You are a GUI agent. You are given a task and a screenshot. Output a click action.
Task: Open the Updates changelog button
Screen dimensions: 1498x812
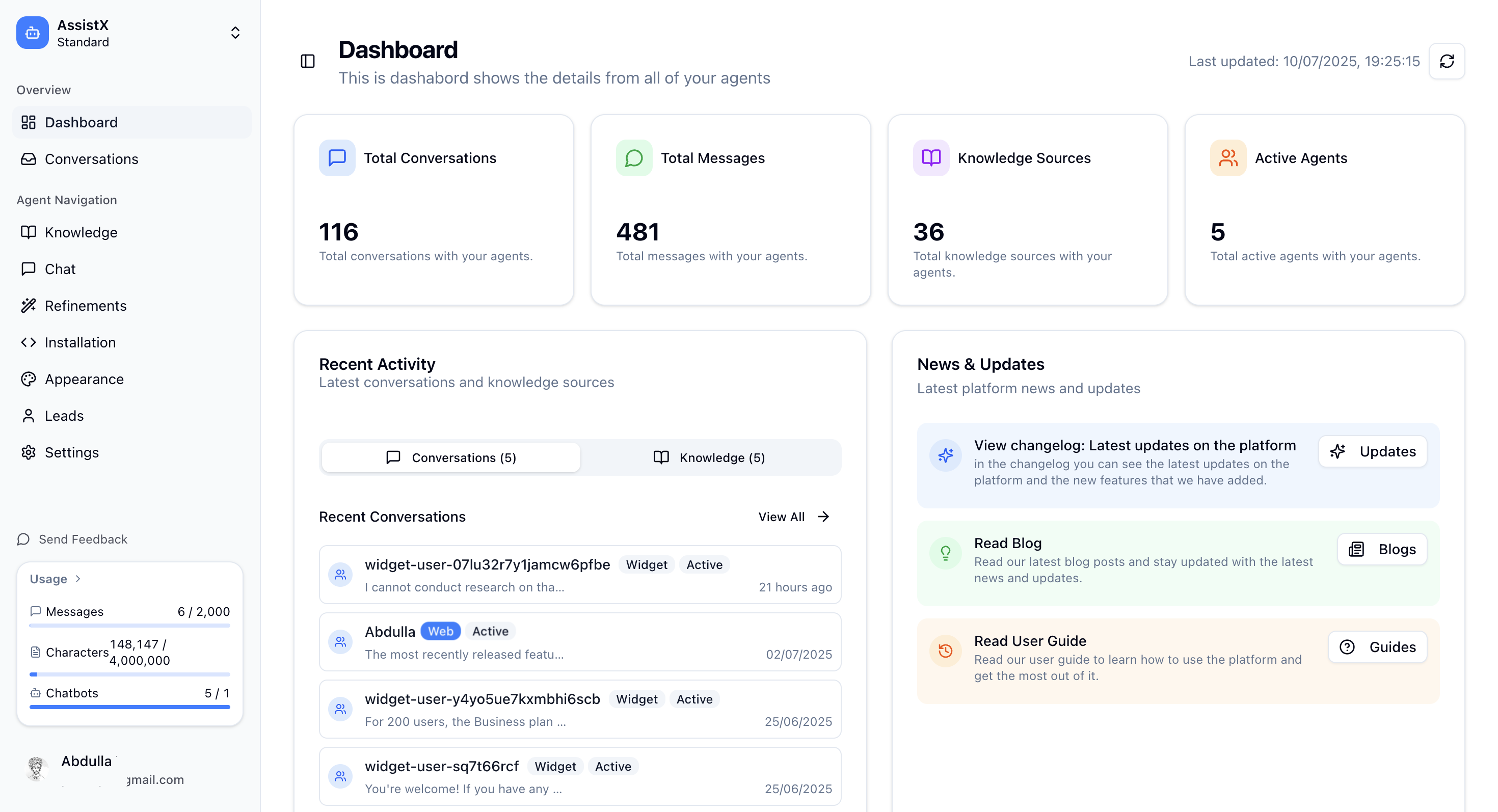tap(1372, 452)
